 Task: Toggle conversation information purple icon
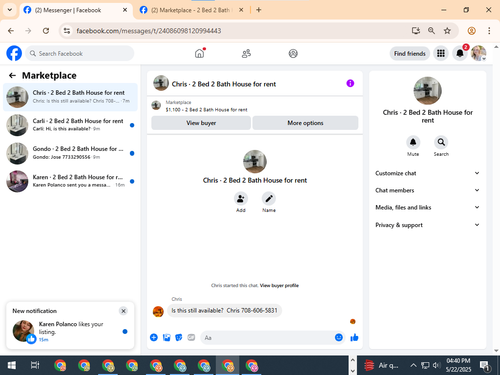[350, 83]
